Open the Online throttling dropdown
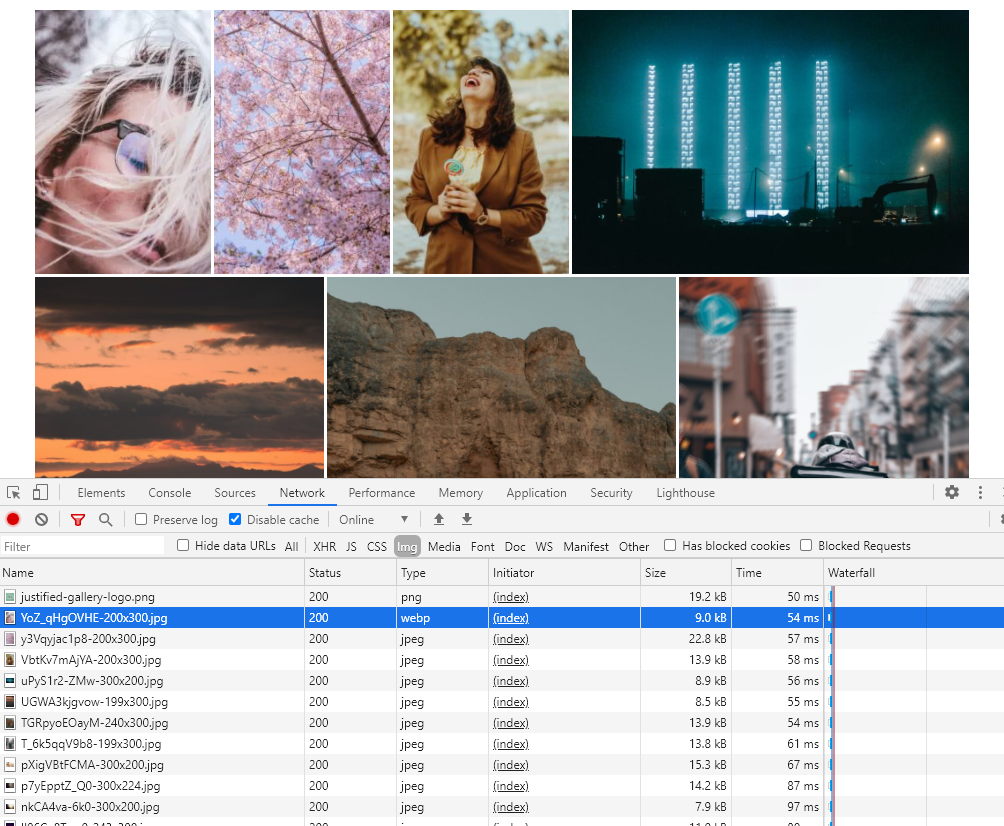Viewport: 1004px width, 826px height. 373,519
